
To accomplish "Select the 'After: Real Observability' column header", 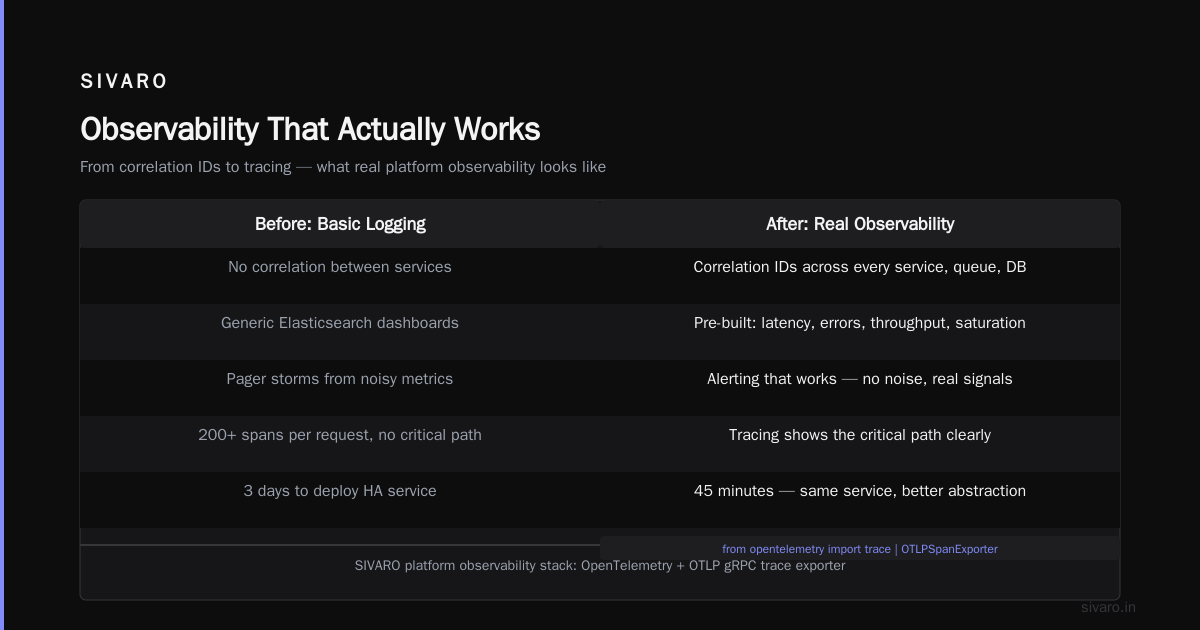I will coord(860,224).
